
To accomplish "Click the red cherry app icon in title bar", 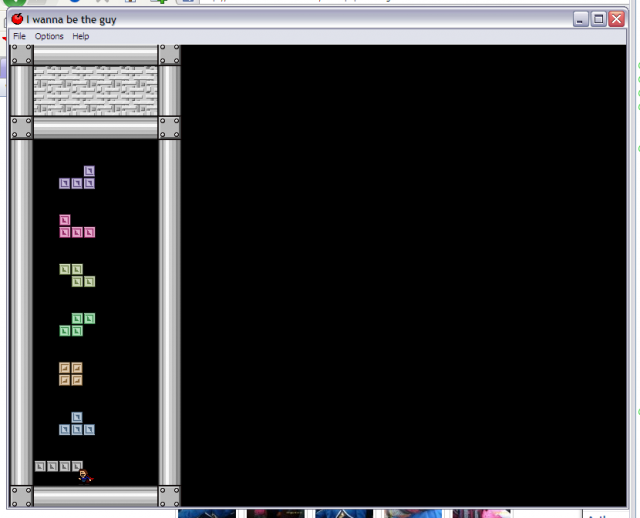I will coord(17,19).
